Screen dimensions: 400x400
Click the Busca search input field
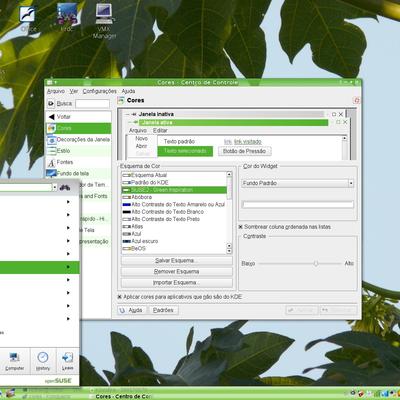click(x=92, y=104)
